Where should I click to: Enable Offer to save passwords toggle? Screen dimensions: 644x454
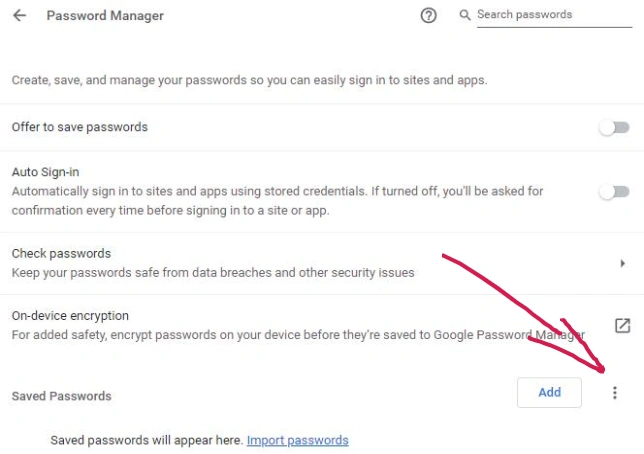coord(614,127)
